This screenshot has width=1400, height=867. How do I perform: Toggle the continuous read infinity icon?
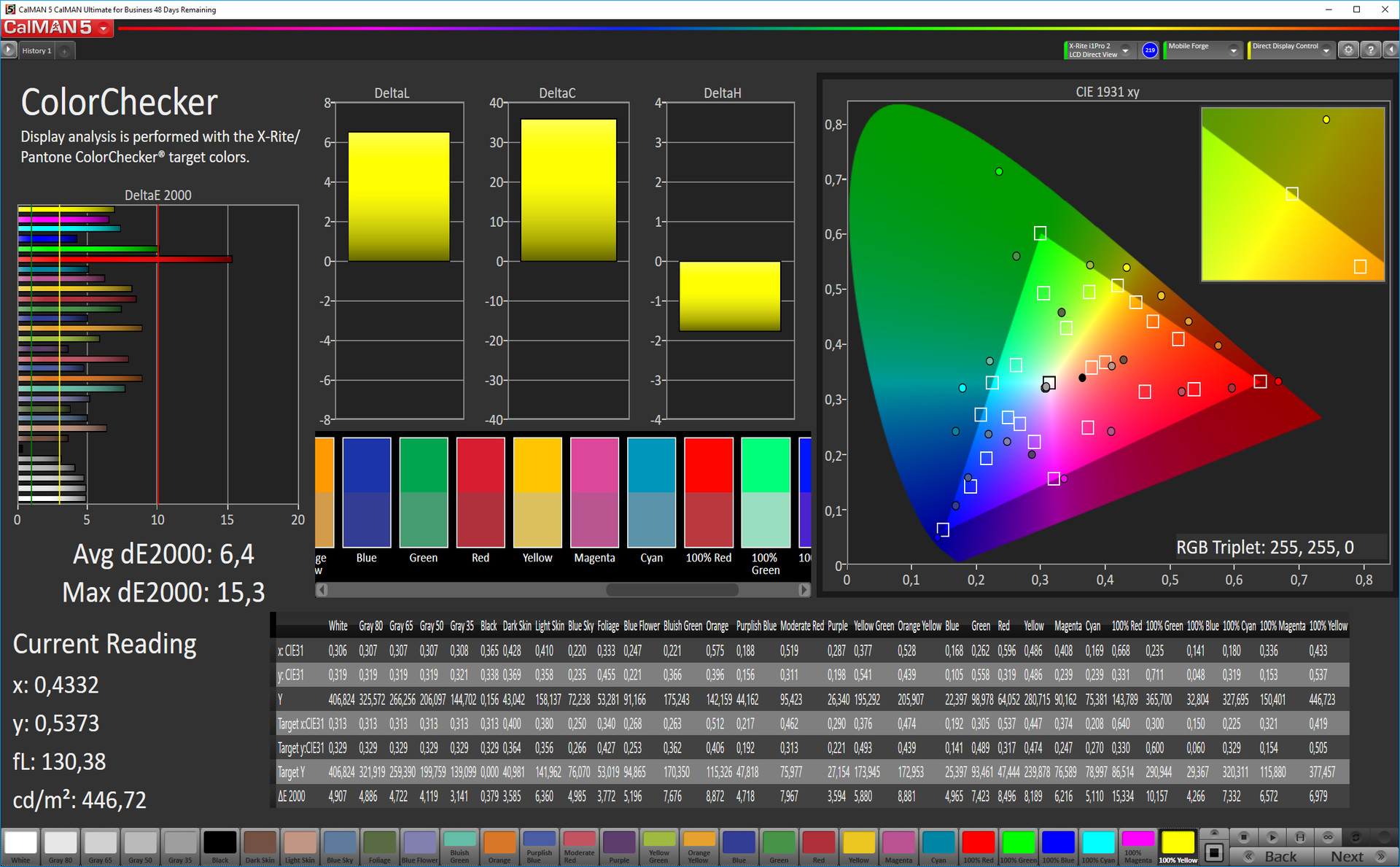click(x=1328, y=837)
